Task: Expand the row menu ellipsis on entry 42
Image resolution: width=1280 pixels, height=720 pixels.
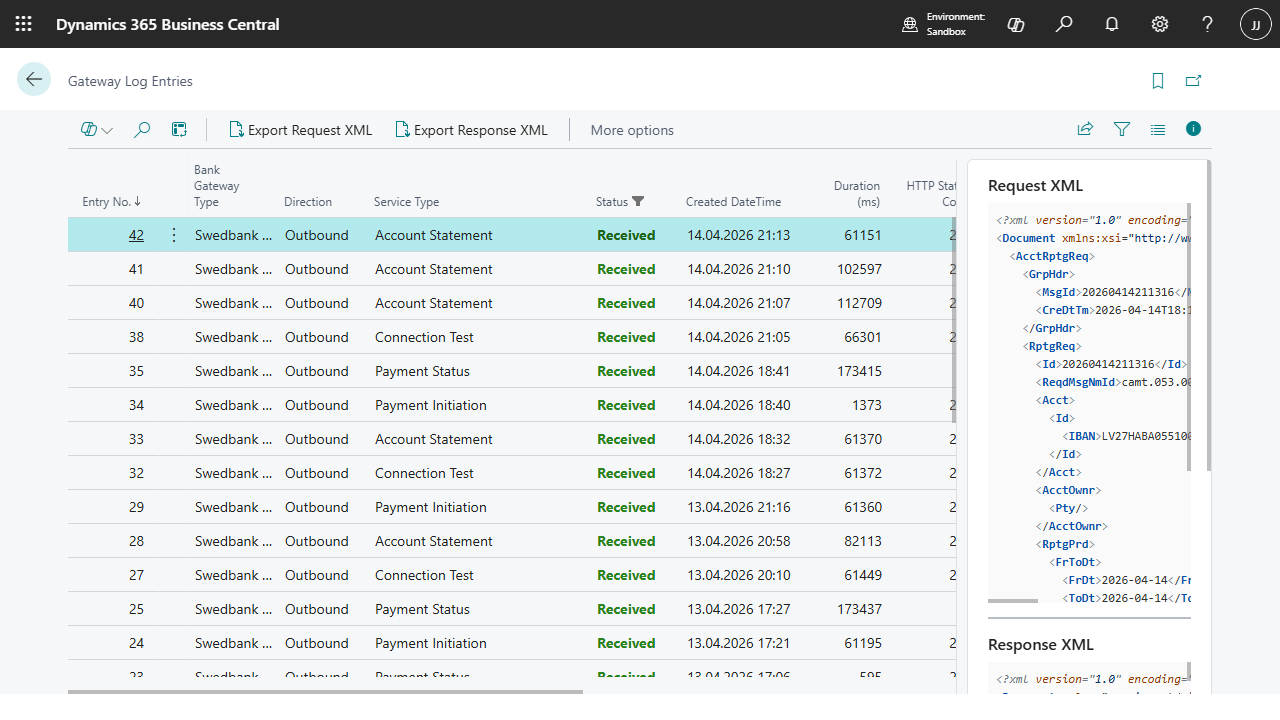Action: coord(173,234)
